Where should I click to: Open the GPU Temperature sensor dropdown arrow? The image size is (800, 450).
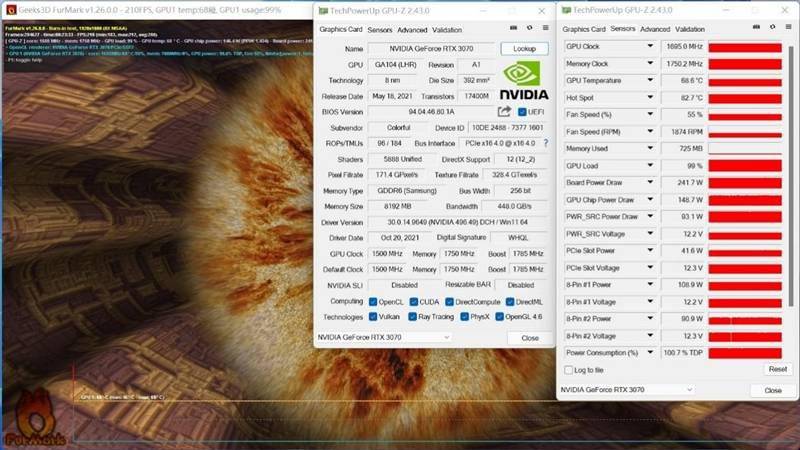click(650, 80)
